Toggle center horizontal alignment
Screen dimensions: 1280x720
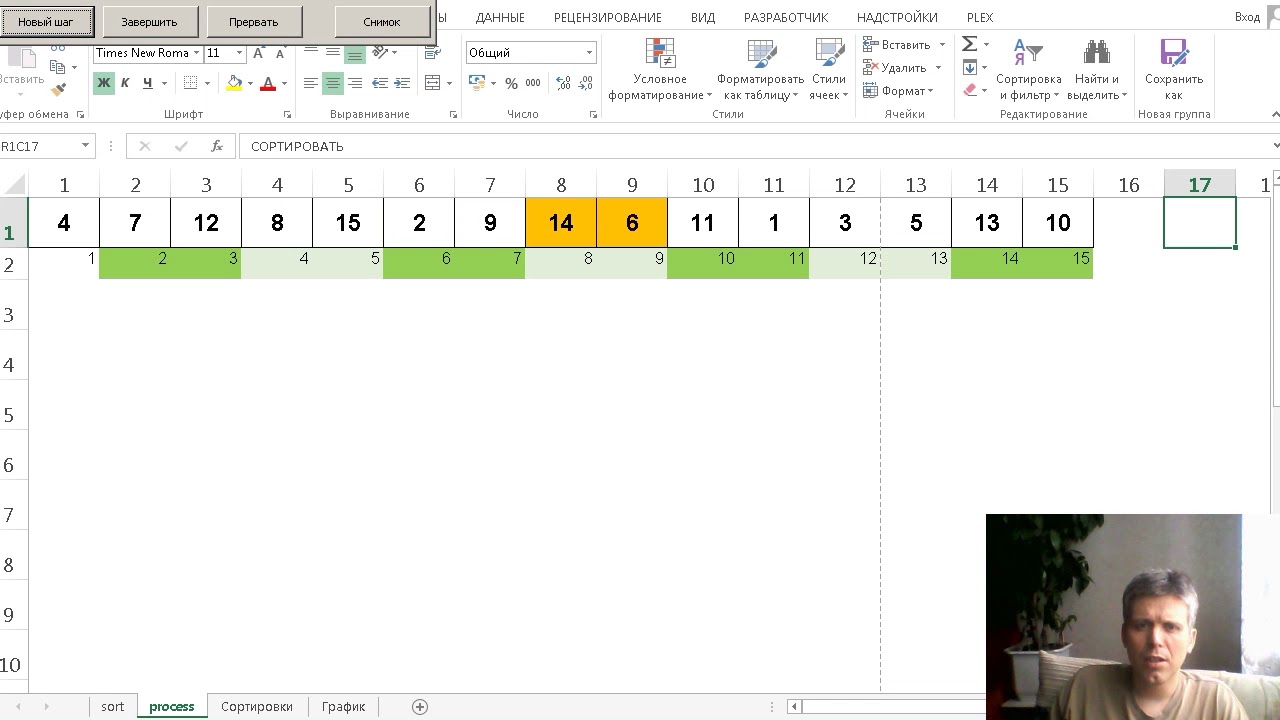(333, 83)
